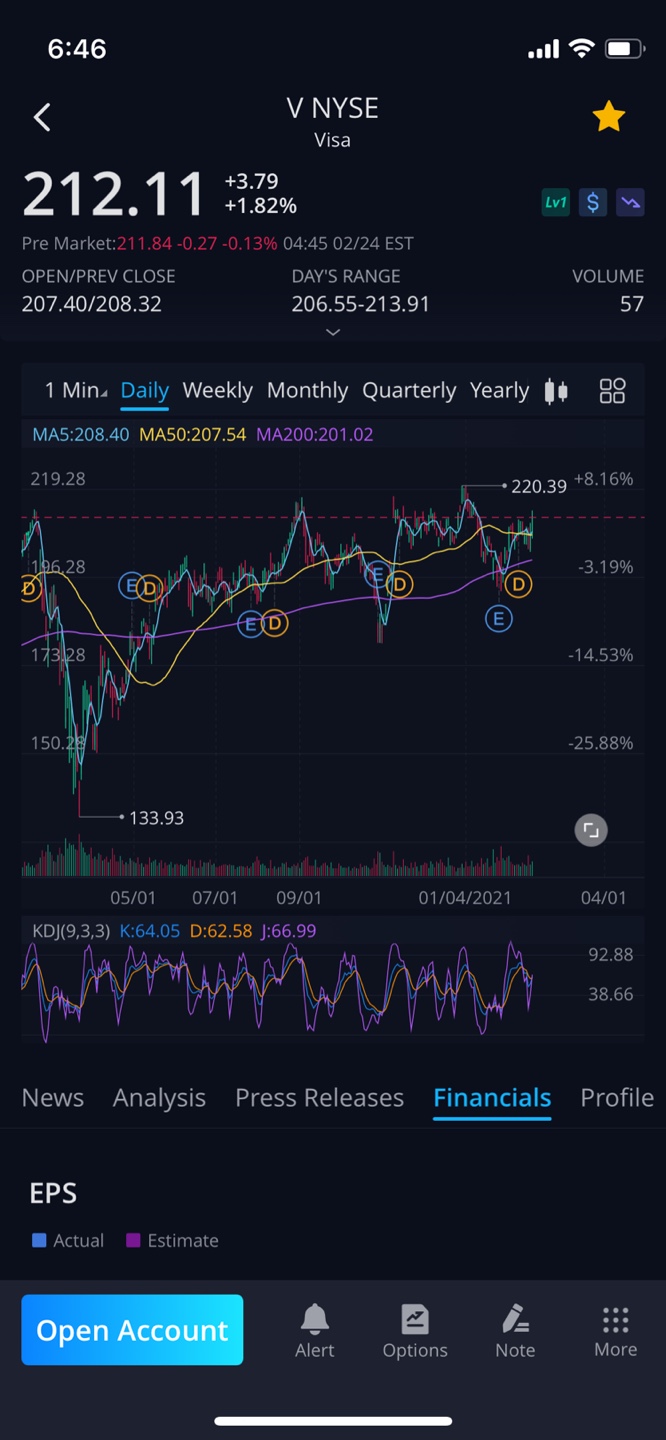Toggle the gold favorite star

(608, 118)
